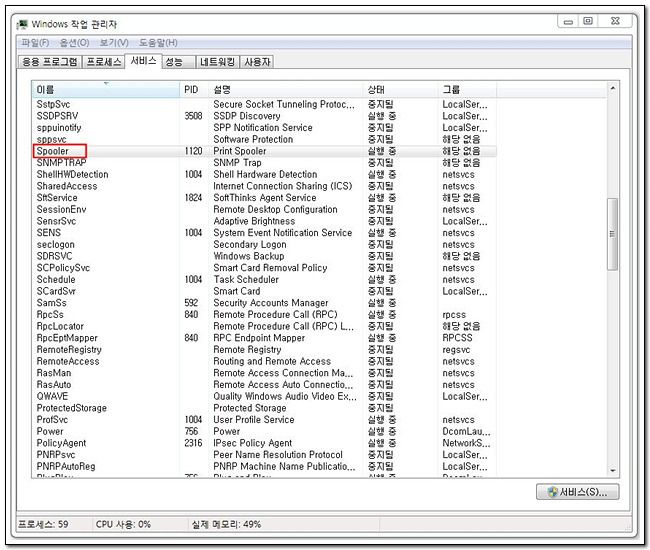Image resolution: width=650 pixels, height=550 pixels.
Task: Click the shield icon on 서비스 button
Action: (552, 492)
